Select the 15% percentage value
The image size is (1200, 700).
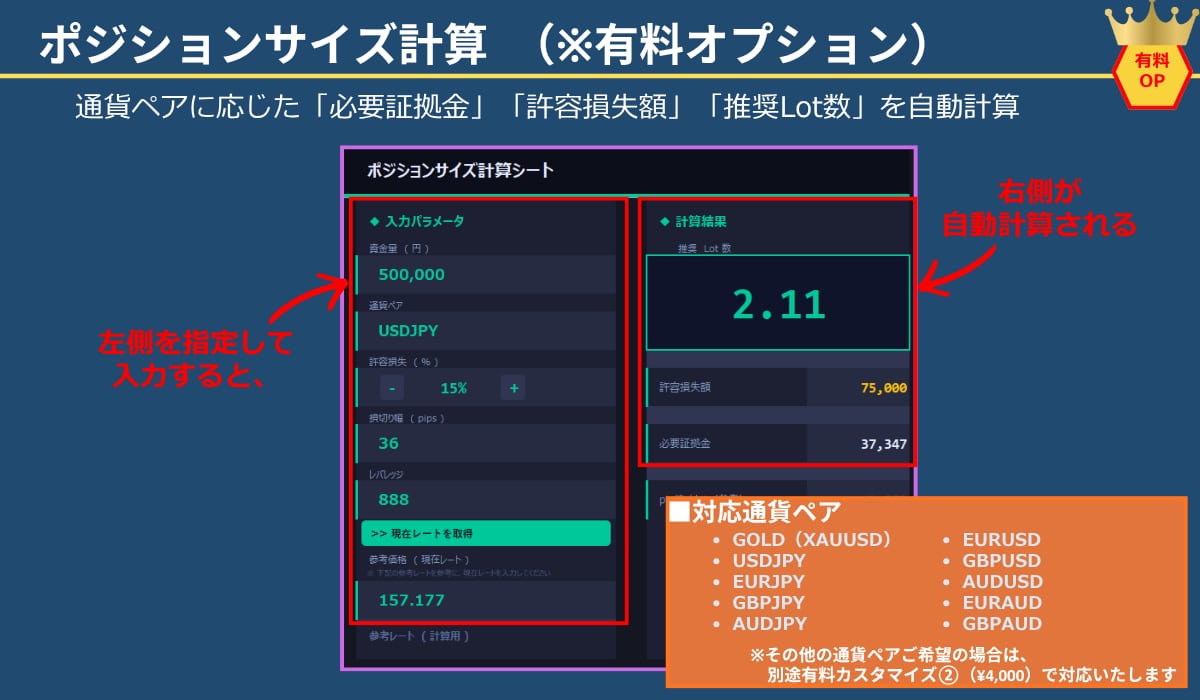pos(453,388)
